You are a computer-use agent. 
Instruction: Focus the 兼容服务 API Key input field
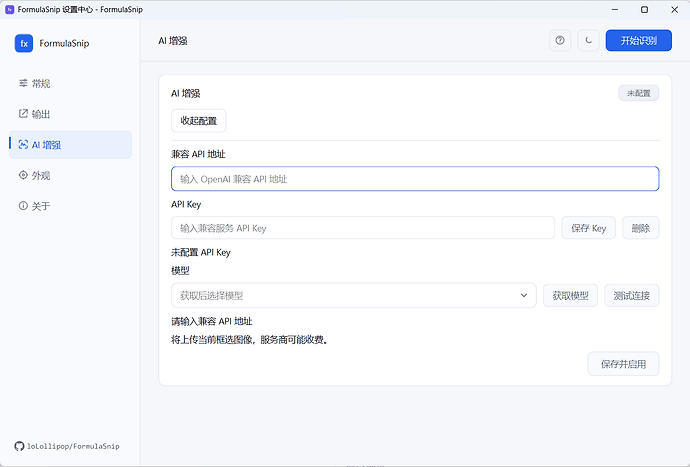click(x=363, y=228)
